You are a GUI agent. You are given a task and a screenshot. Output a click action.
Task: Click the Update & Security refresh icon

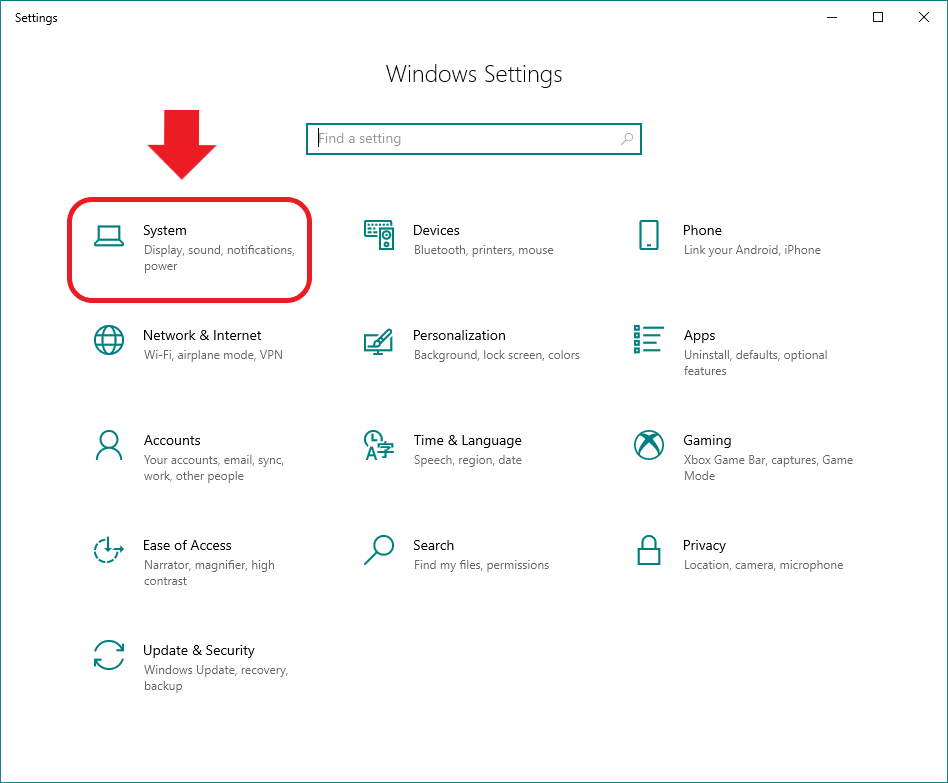pyautogui.click(x=109, y=655)
